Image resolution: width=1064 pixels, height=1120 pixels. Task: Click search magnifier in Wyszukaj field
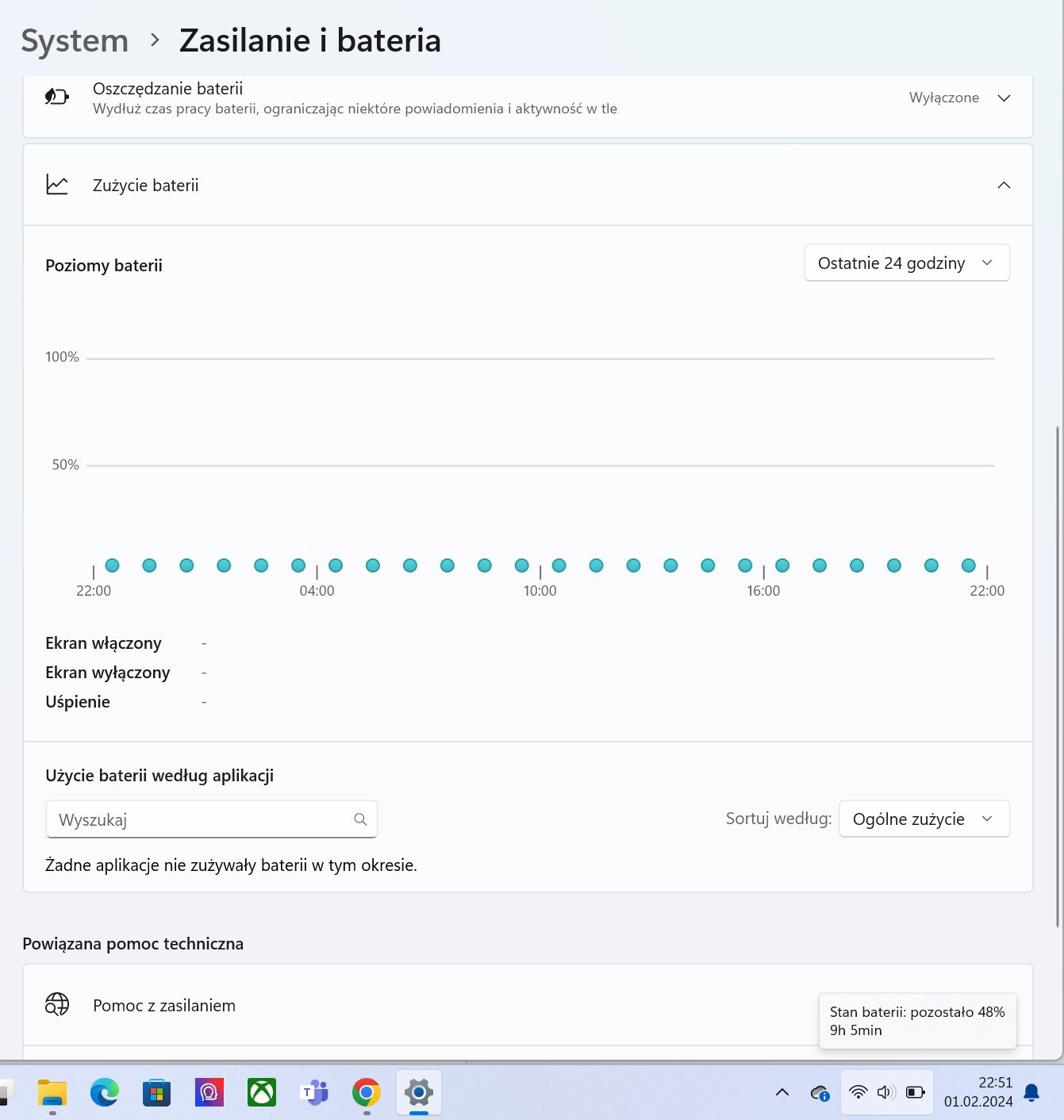click(360, 819)
